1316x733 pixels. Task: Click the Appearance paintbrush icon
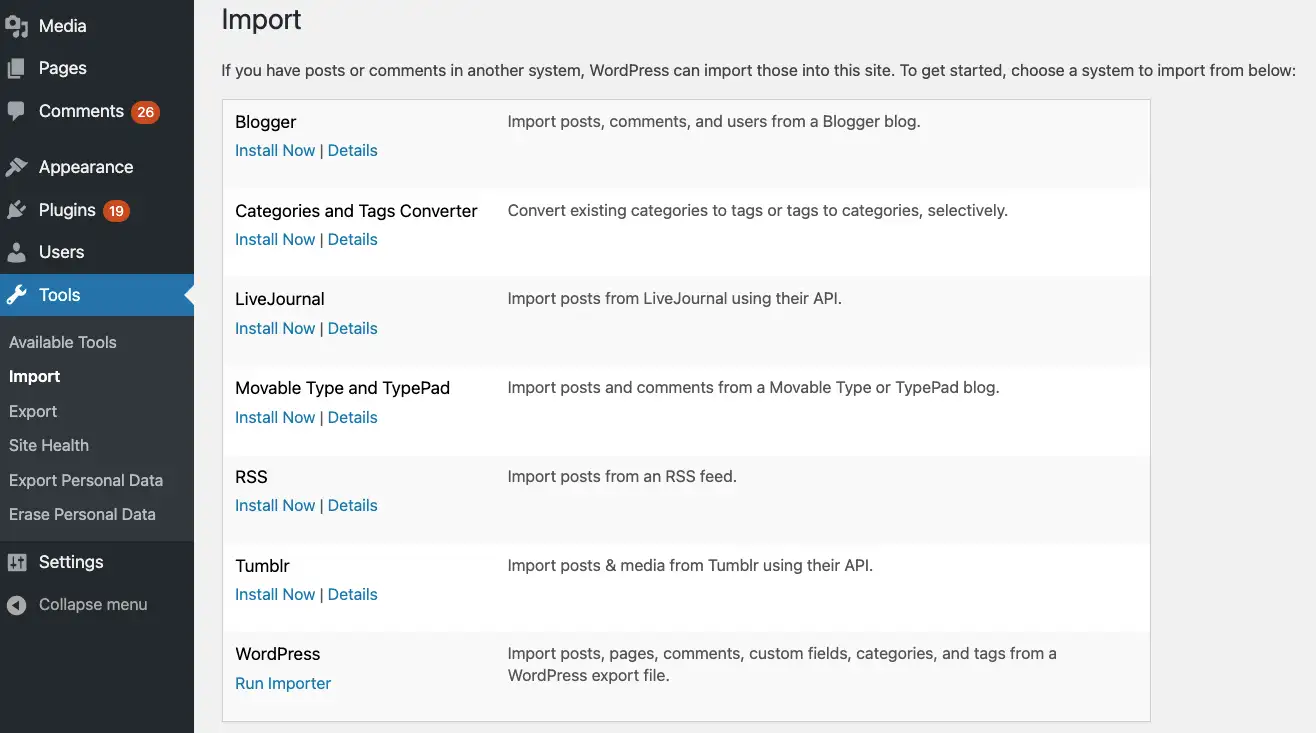click(16, 167)
